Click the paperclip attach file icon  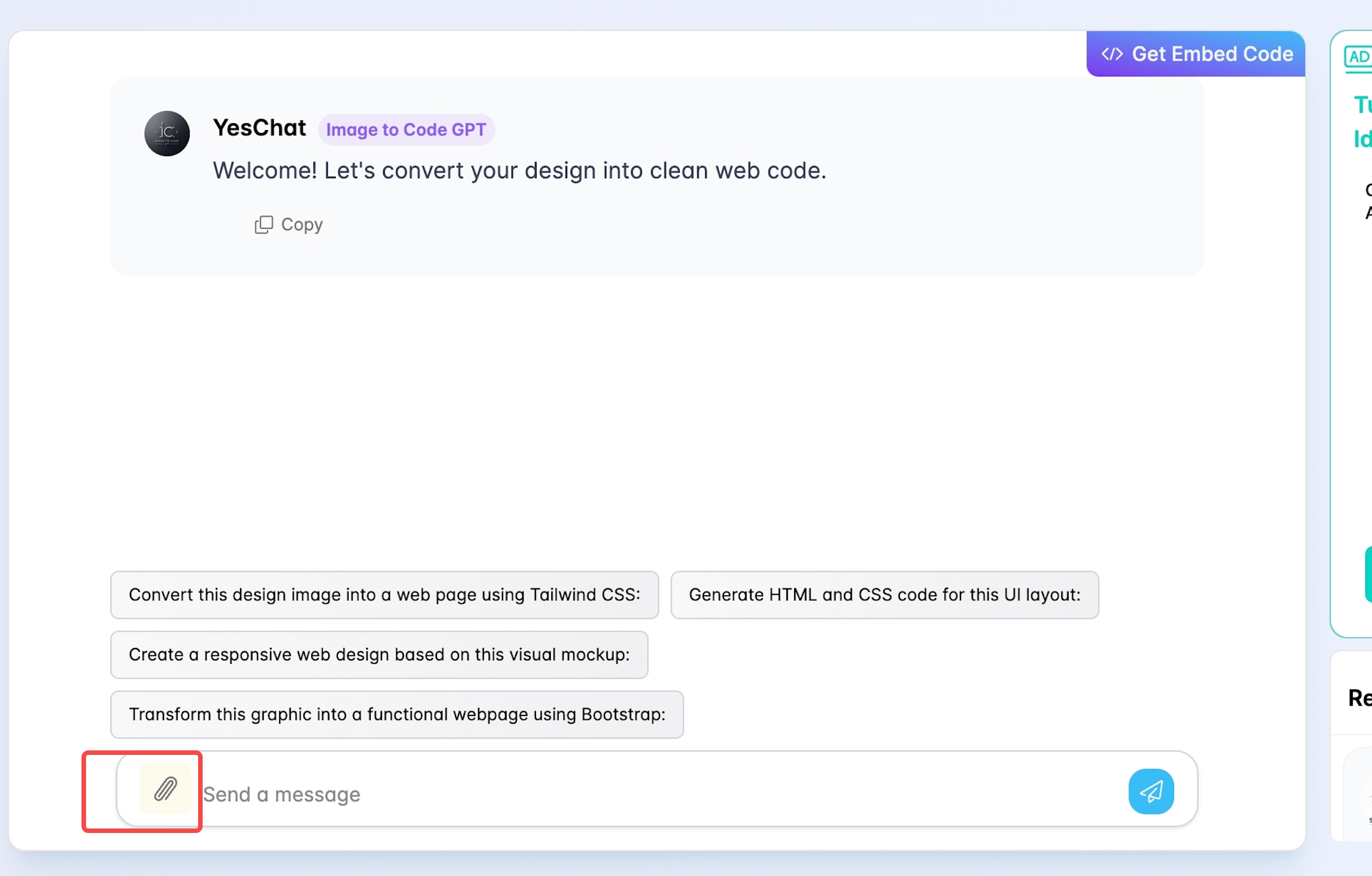(165, 789)
